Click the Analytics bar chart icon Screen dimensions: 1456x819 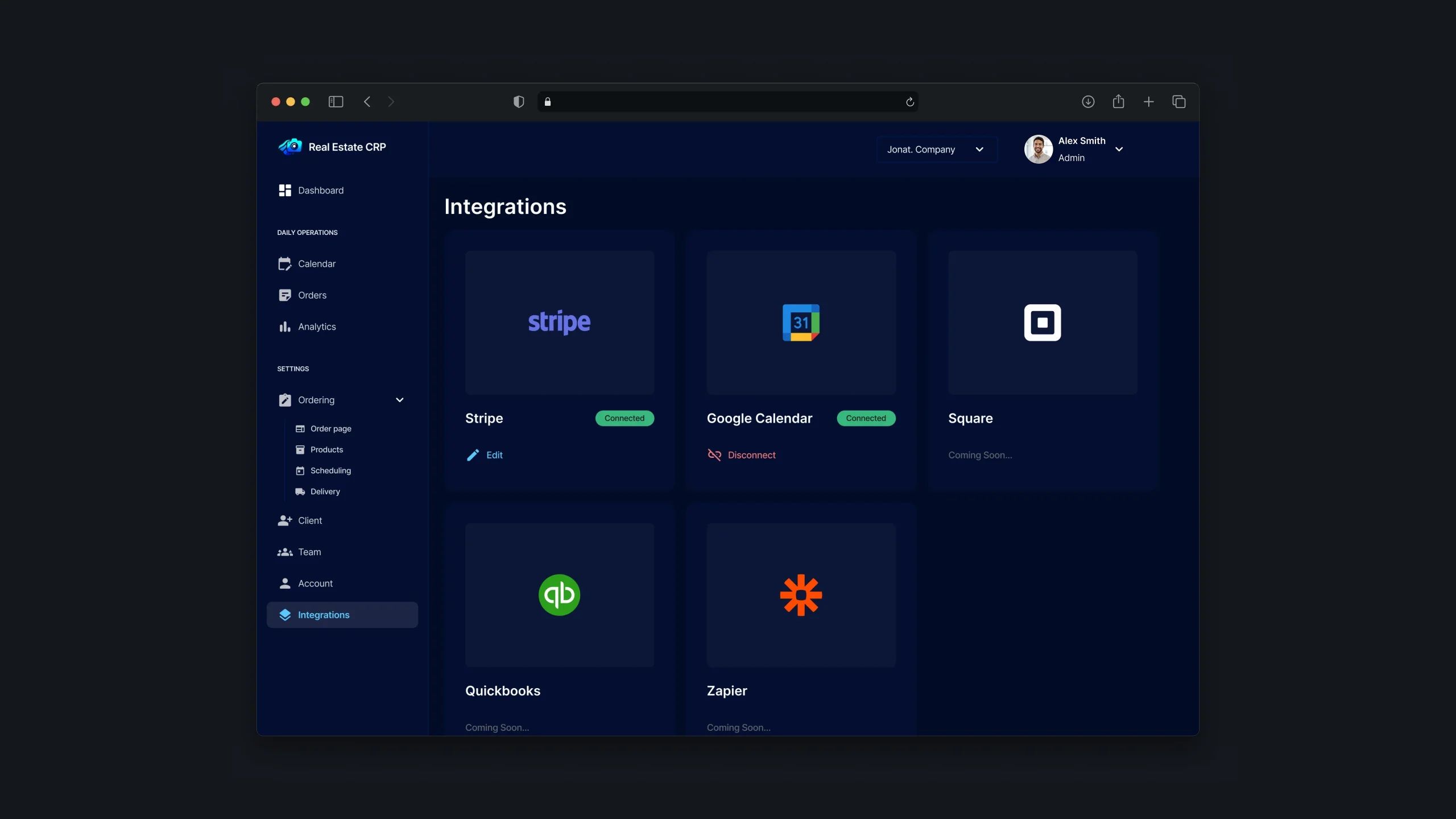coord(285,326)
